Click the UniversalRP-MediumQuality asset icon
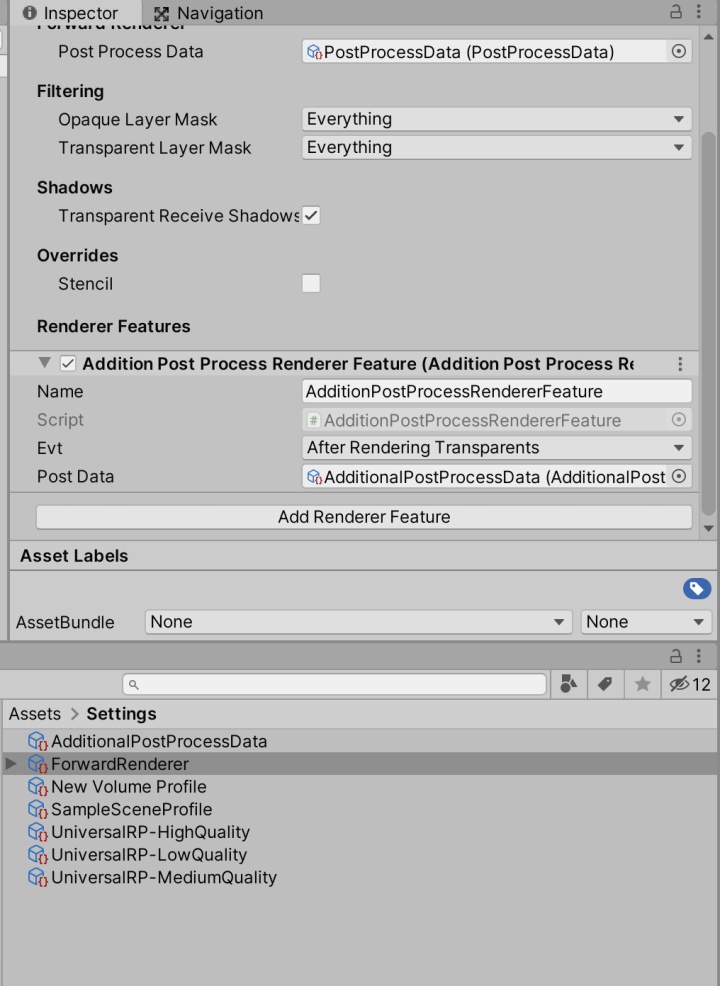 coord(38,877)
